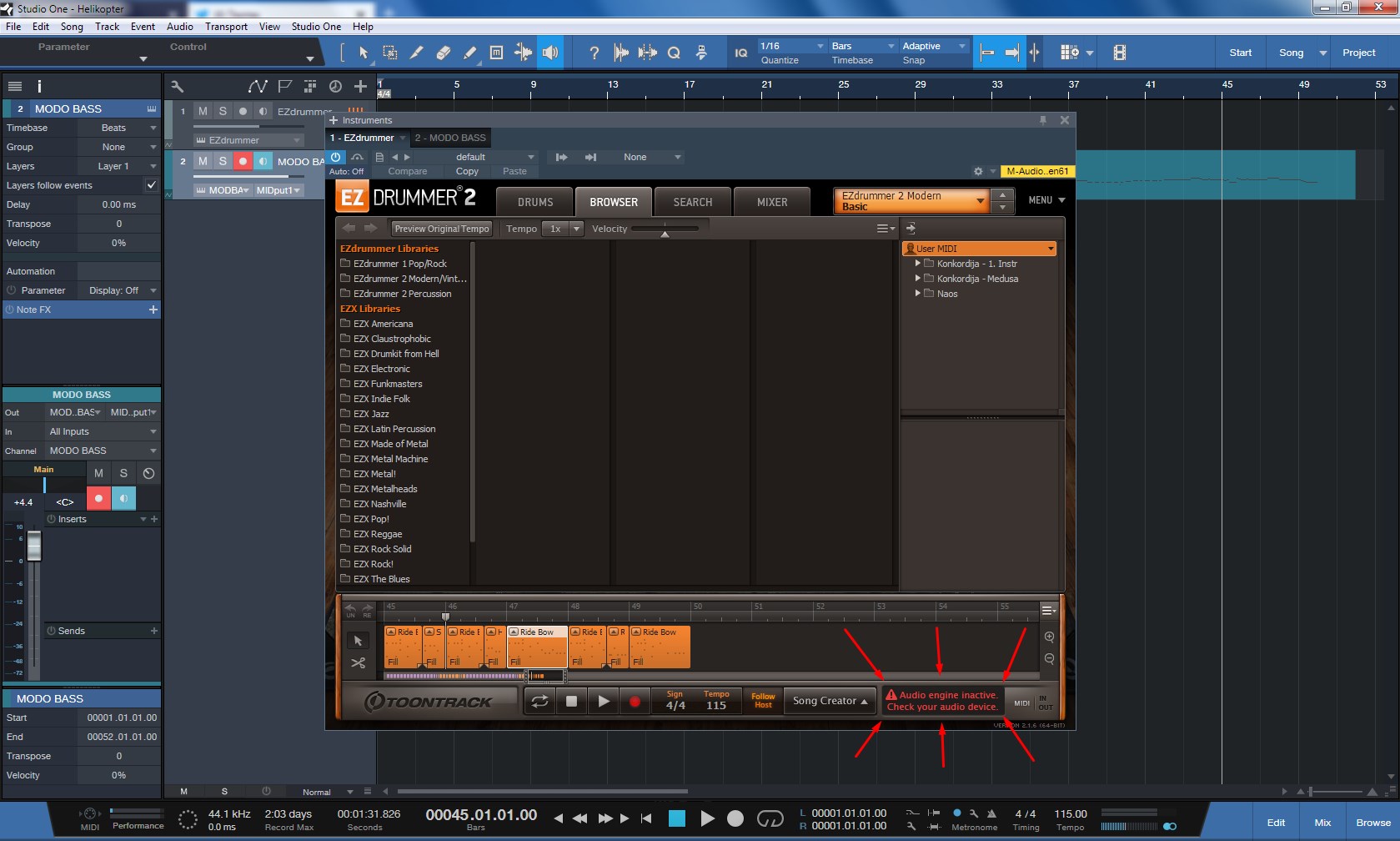The image size is (1400, 841).
Task: Open EZdrummer song track menu icon
Action: point(1049,611)
